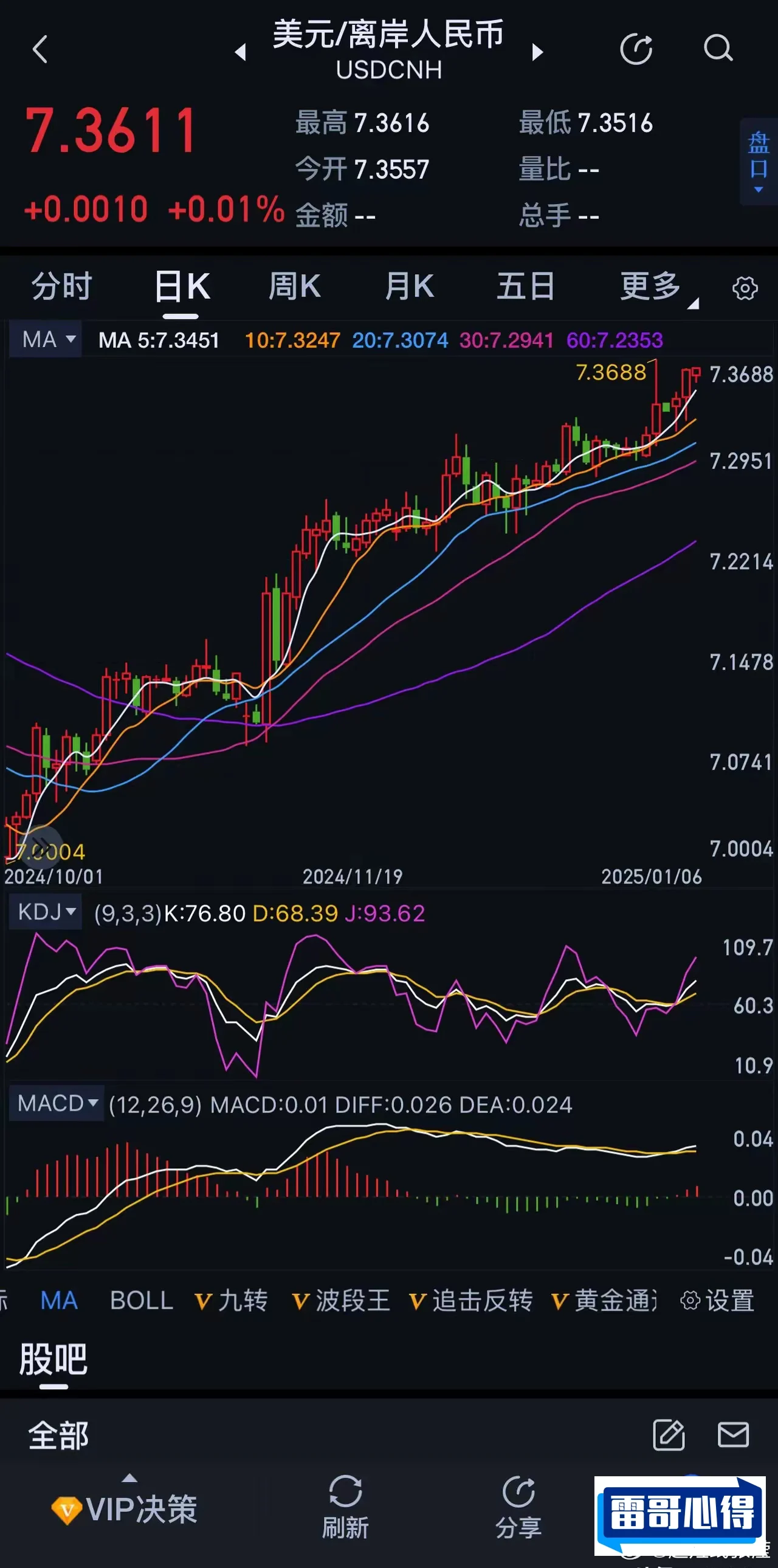Select the 黄金通 VIP indicator

(x=604, y=1300)
